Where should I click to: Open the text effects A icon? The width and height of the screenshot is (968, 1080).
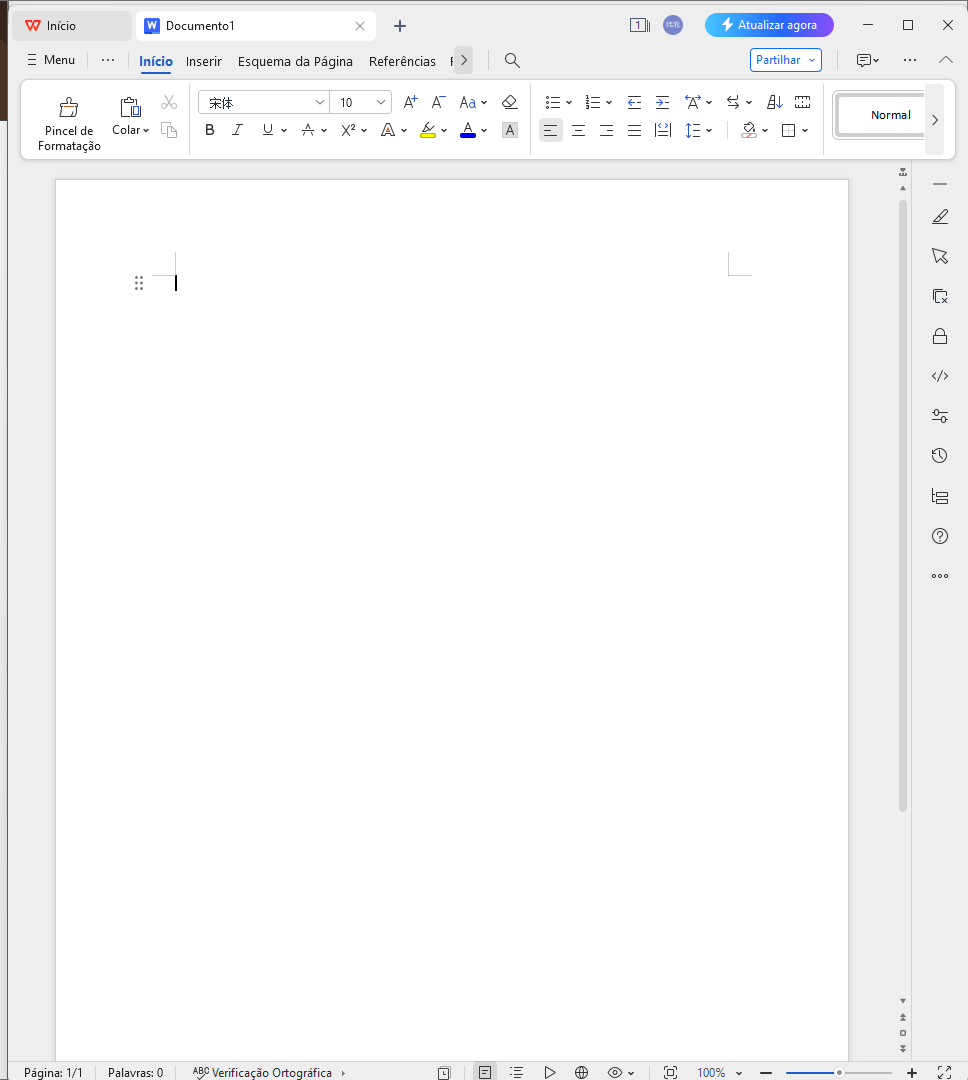coord(389,130)
